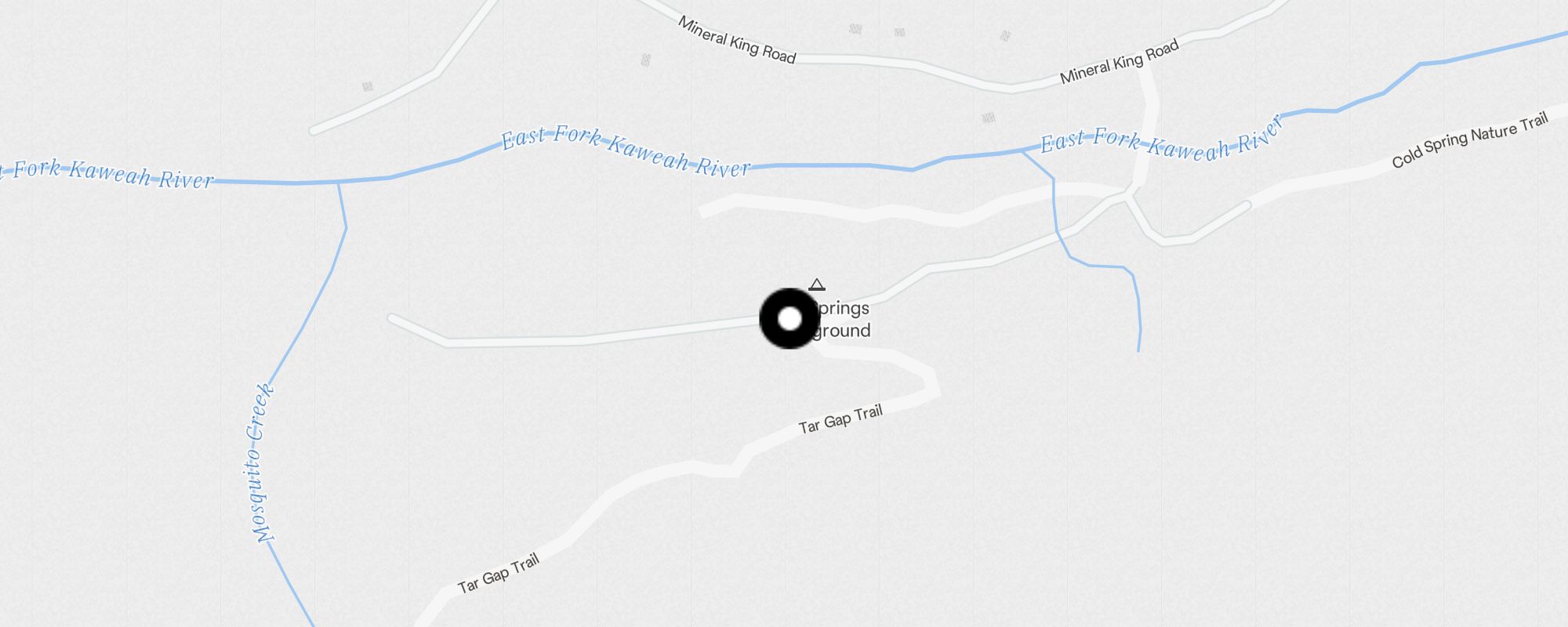This screenshot has height=627, width=1568.
Task: Select the campground triangle tent icon
Action: 817,285
